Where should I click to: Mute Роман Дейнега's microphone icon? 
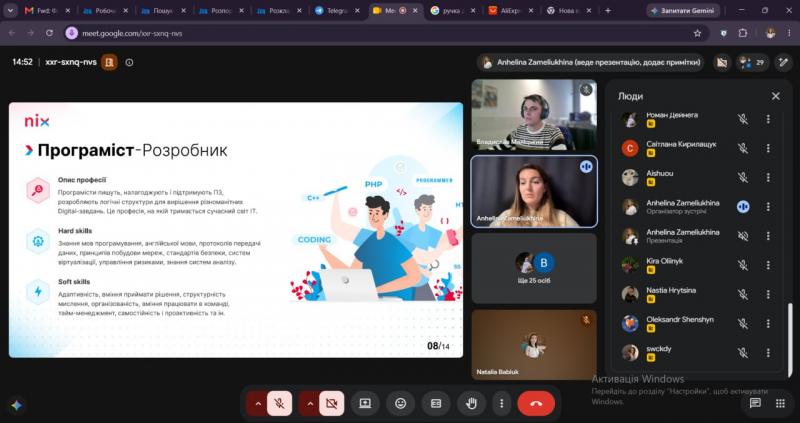[x=743, y=119]
